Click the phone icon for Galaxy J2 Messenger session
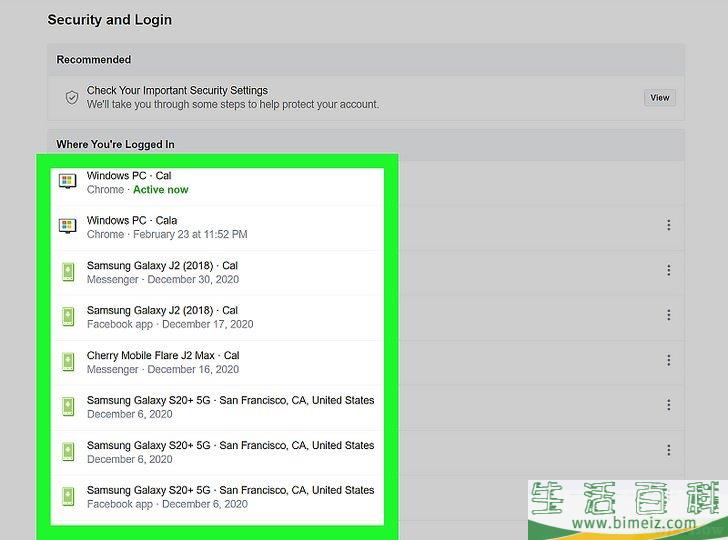The width and height of the screenshot is (728, 540). [x=68, y=272]
